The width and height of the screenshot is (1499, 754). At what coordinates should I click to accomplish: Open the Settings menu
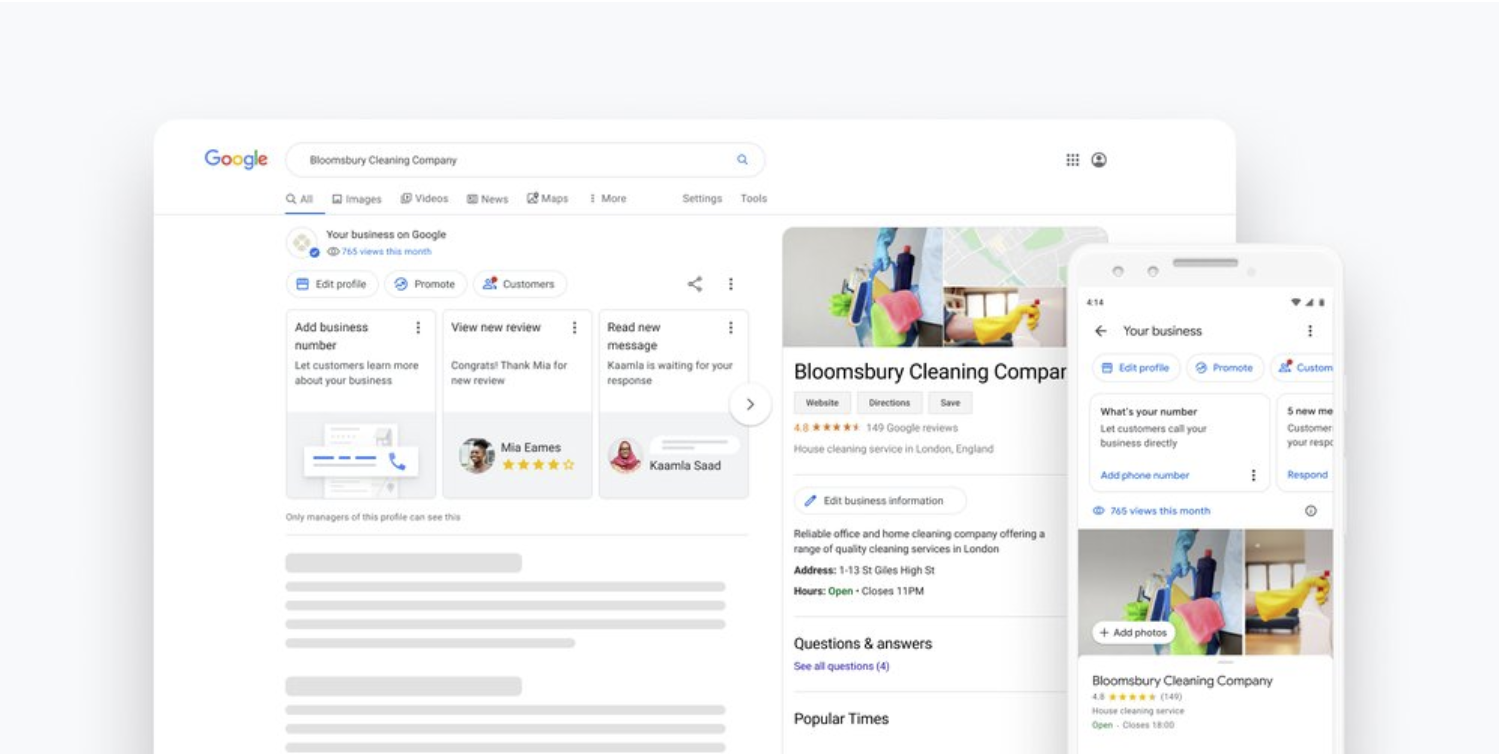click(702, 198)
